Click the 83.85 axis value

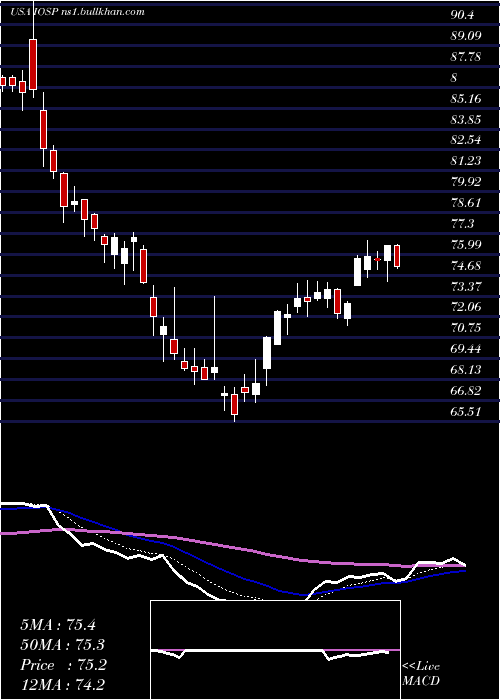(x=466, y=120)
